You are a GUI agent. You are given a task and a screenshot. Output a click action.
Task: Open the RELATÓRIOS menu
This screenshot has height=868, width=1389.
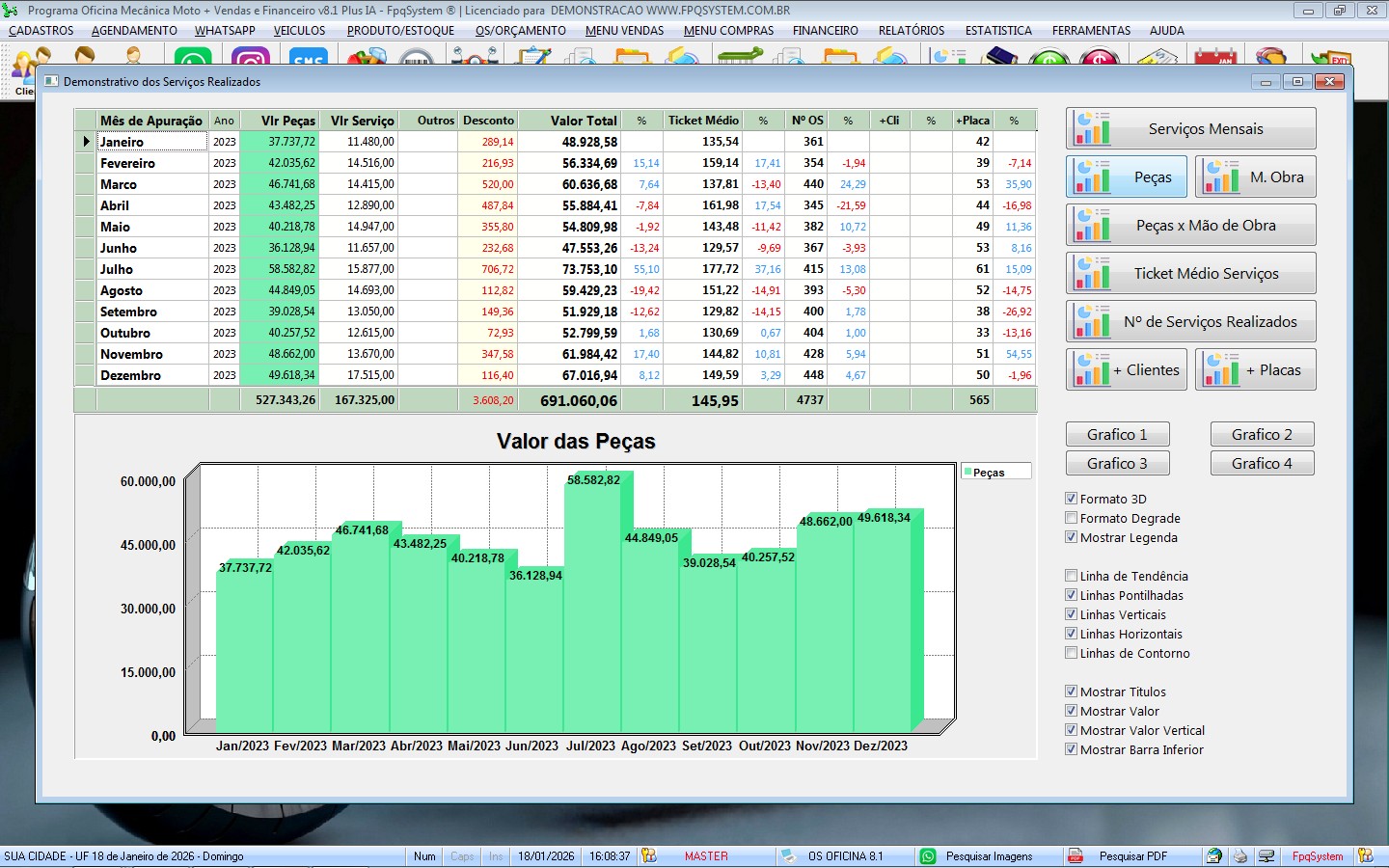coord(911,31)
